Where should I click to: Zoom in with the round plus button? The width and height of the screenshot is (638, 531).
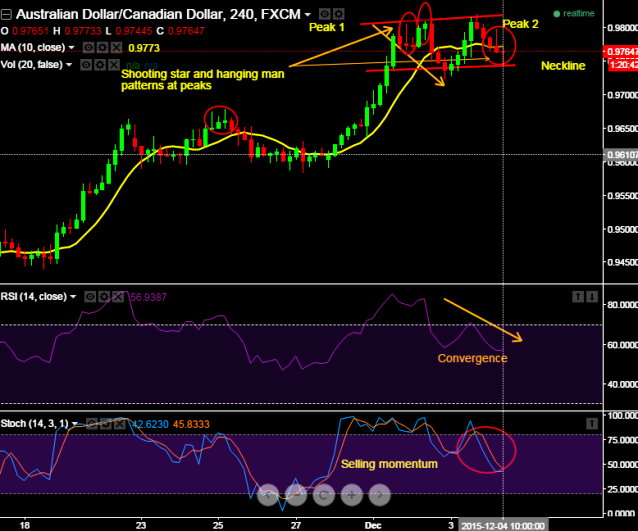(x=352, y=495)
